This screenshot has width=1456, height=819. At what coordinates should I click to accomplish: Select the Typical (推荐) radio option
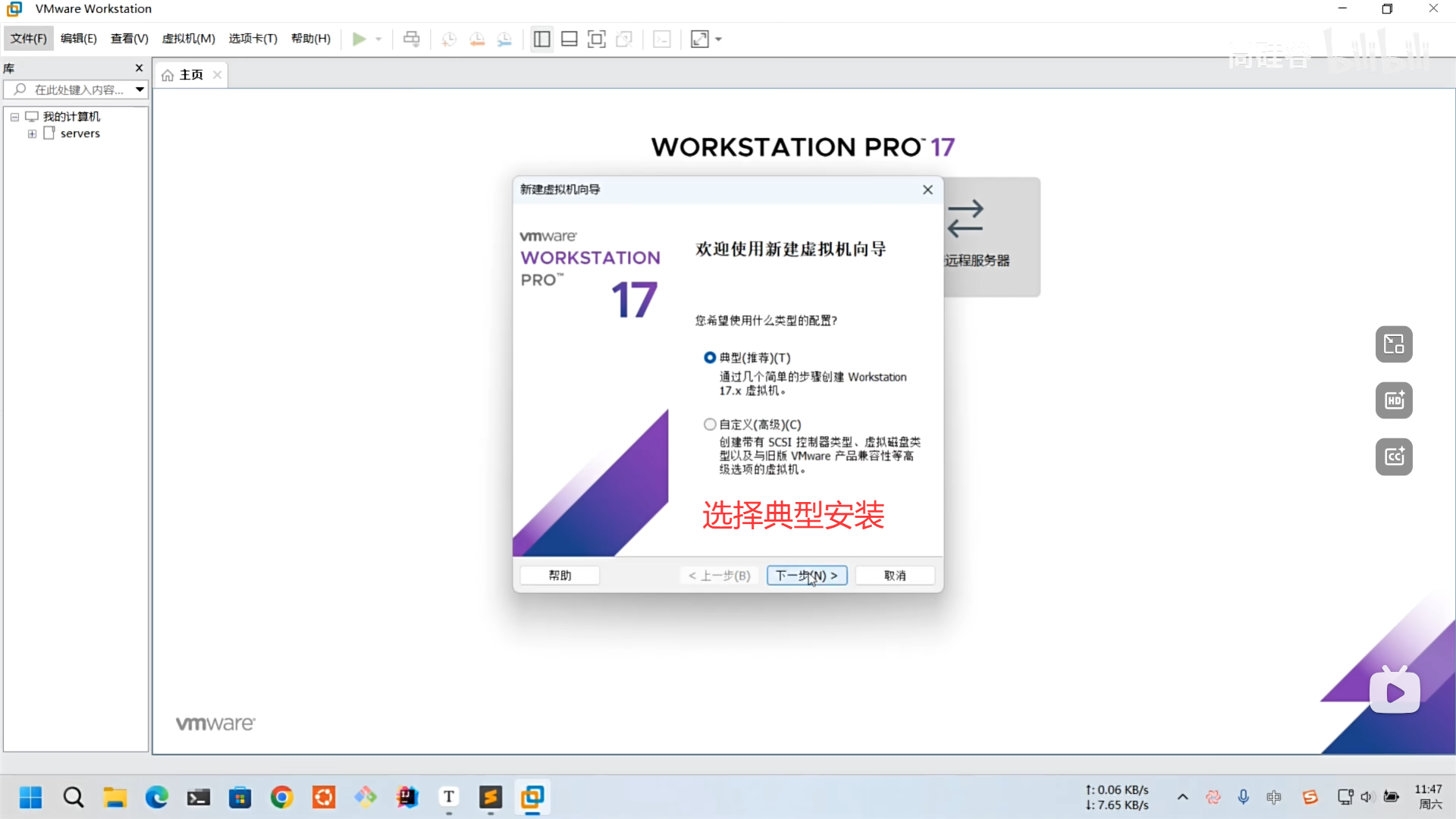pyautogui.click(x=710, y=357)
